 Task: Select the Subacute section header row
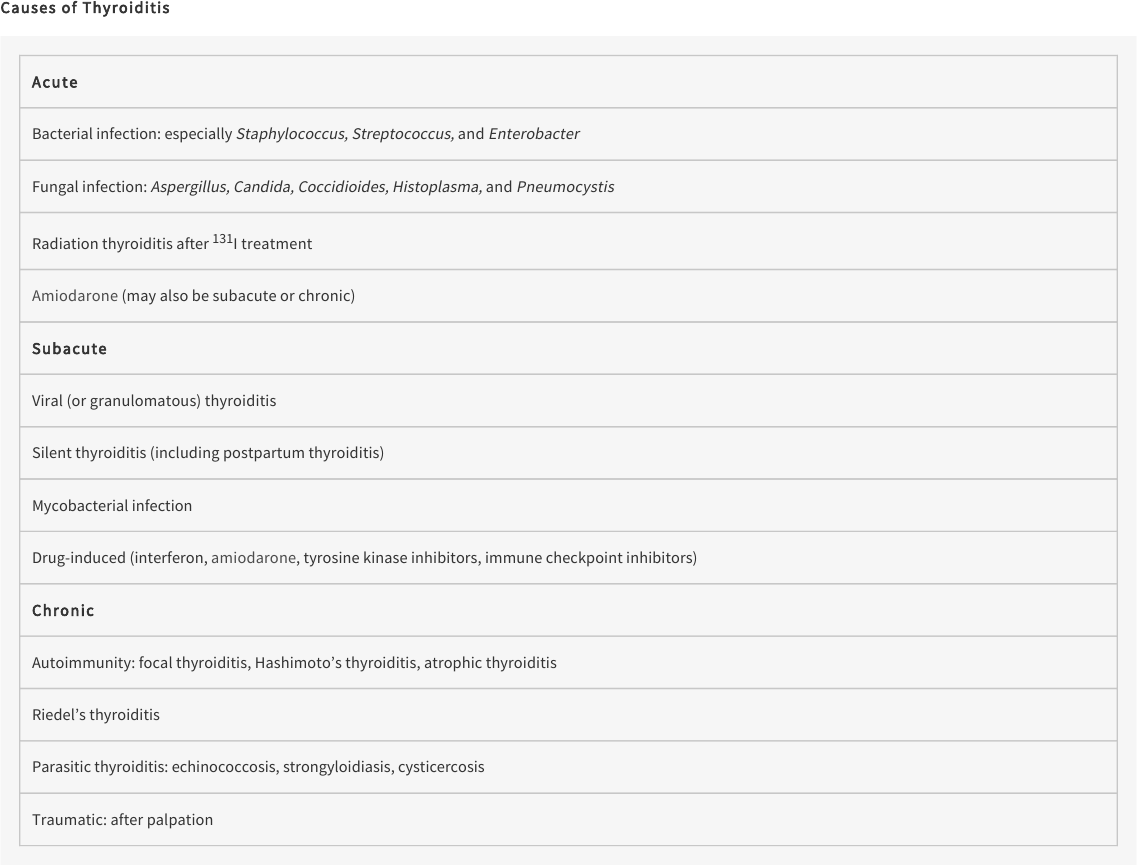click(568, 349)
